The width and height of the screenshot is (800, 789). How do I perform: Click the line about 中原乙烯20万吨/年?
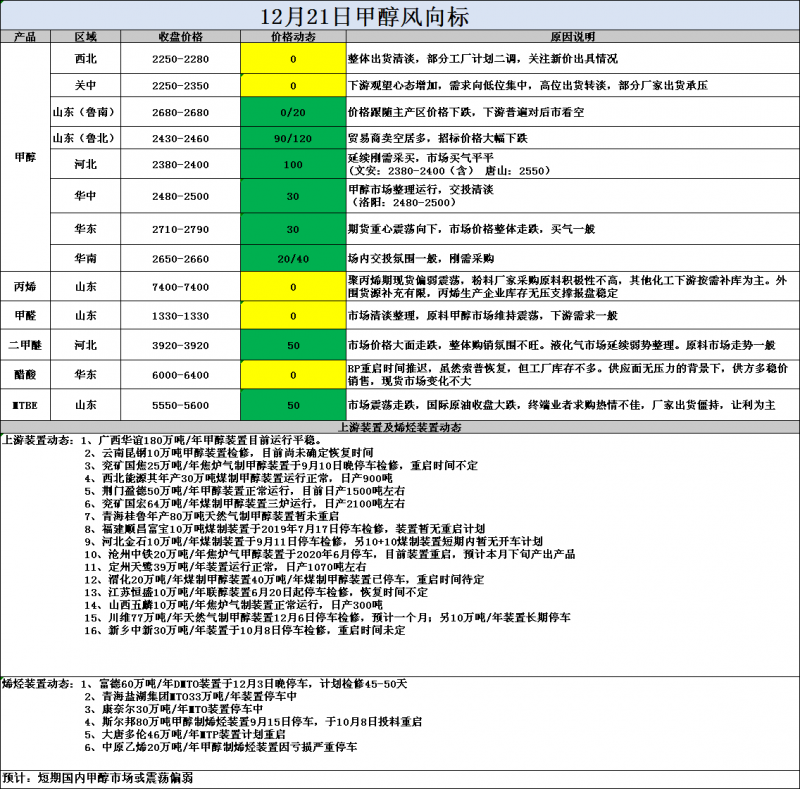pos(220,747)
